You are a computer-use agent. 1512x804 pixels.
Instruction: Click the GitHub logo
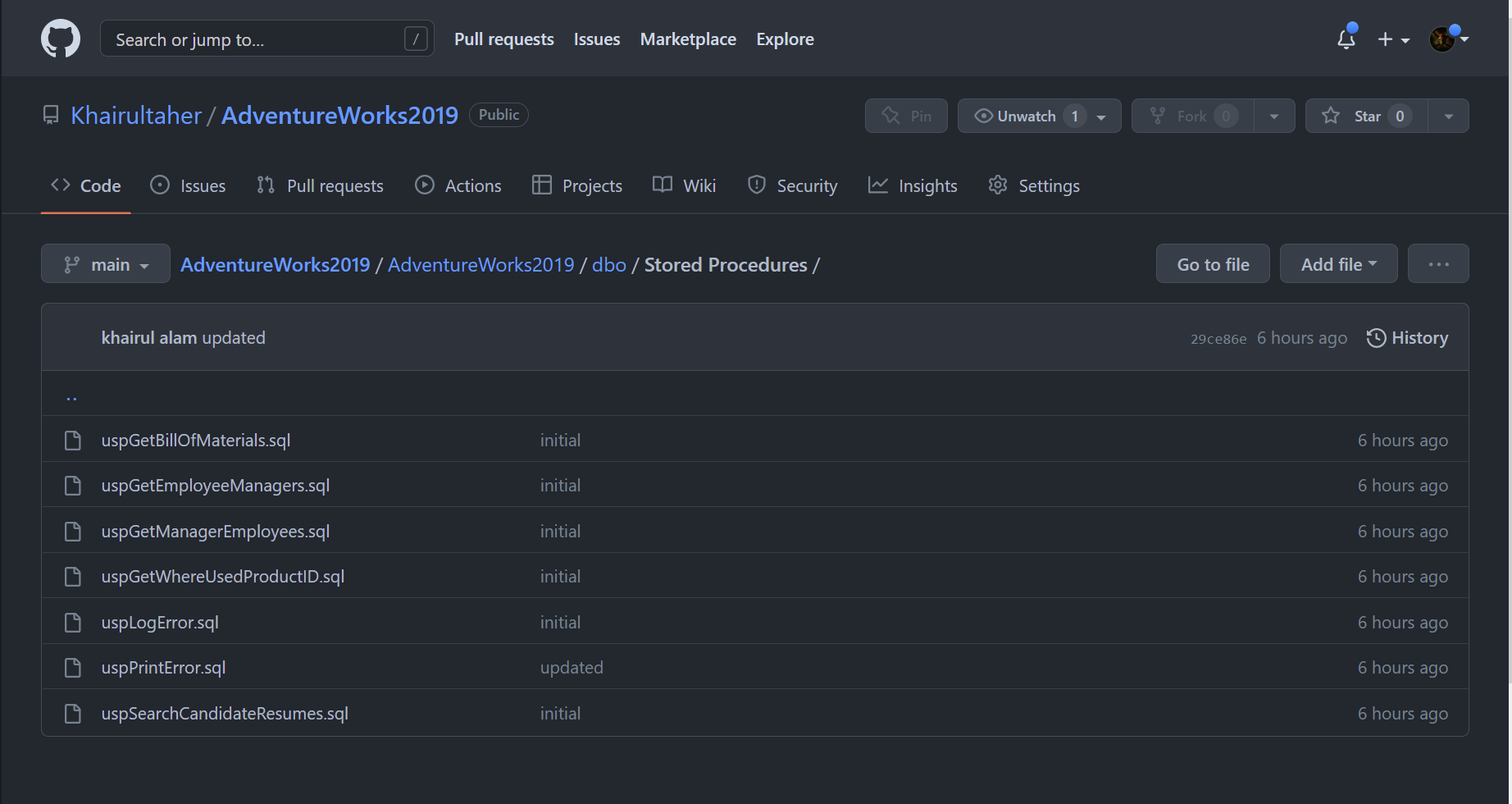[60, 38]
